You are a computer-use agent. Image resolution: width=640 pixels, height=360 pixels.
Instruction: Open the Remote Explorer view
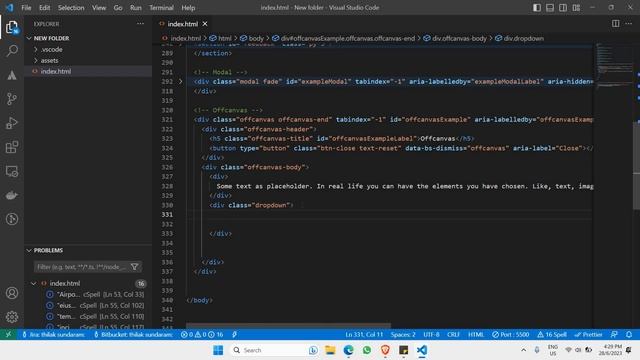point(12,171)
